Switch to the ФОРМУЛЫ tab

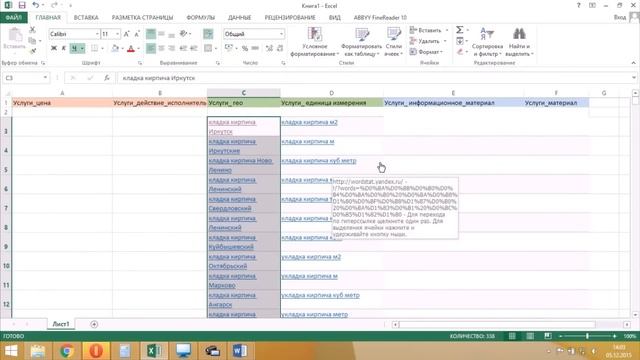(200, 18)
